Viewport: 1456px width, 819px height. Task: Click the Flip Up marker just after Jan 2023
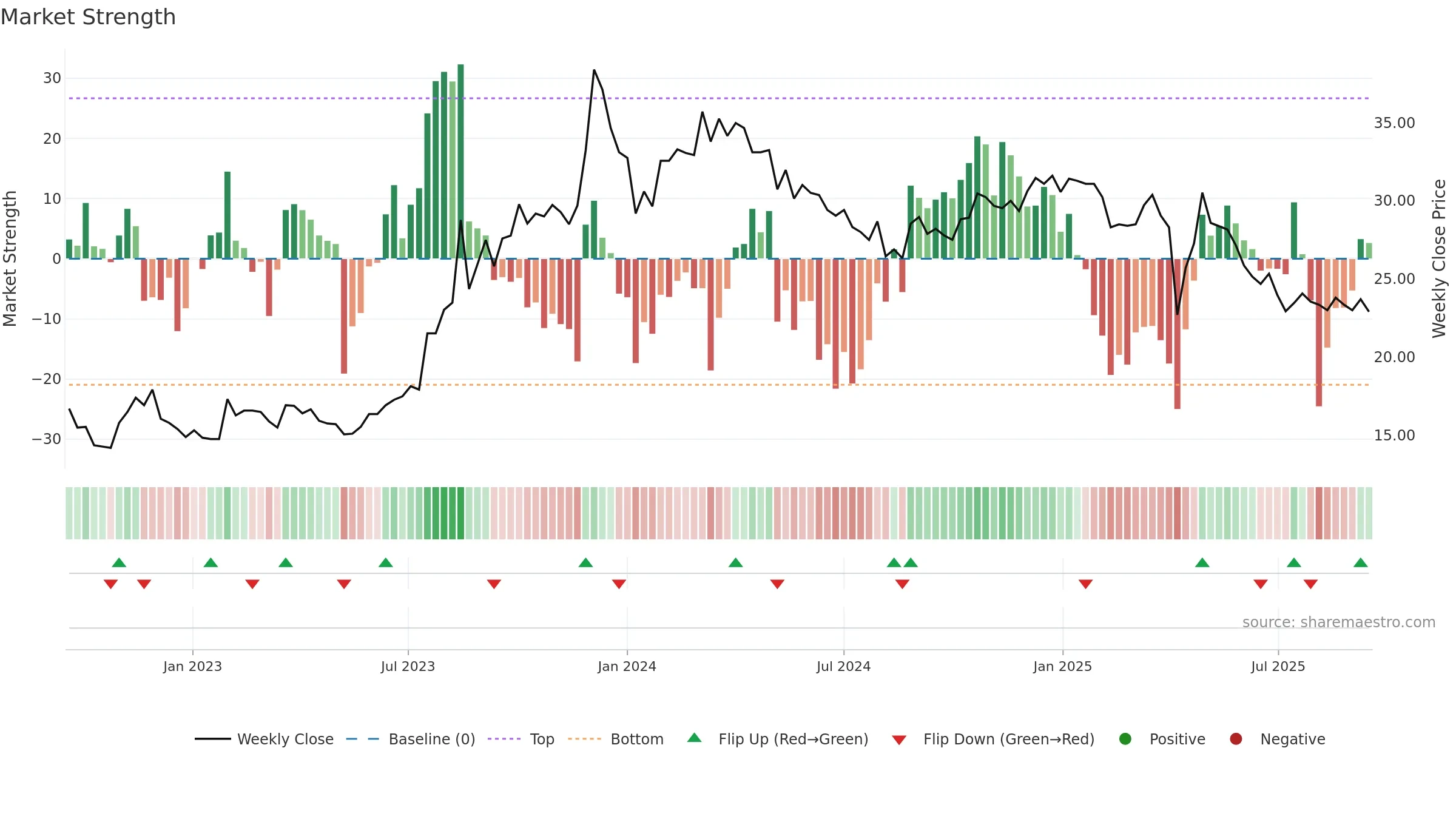[x=211, y=562]
